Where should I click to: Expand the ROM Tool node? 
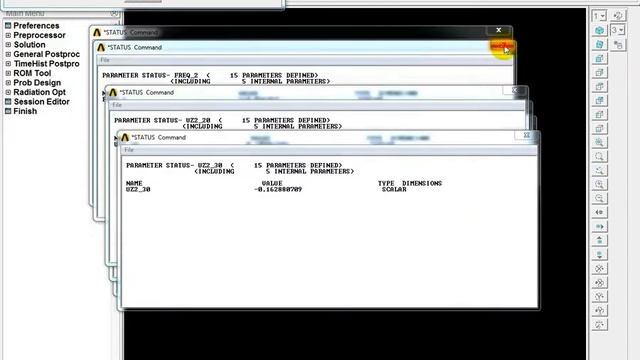pyautogui.click(x=8, y=73)
